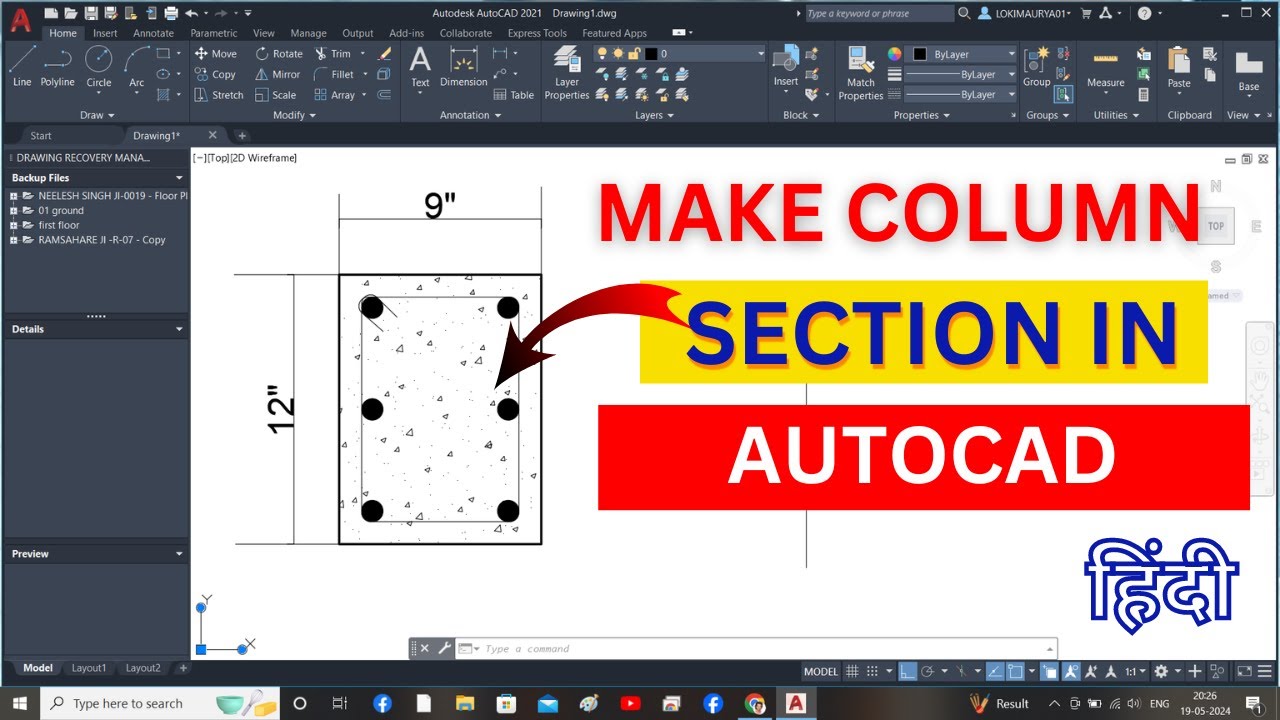The width and height of the screenshot is (1280, 720).
Task: Click the Plot (print) icon
Action: pos(170,13)
